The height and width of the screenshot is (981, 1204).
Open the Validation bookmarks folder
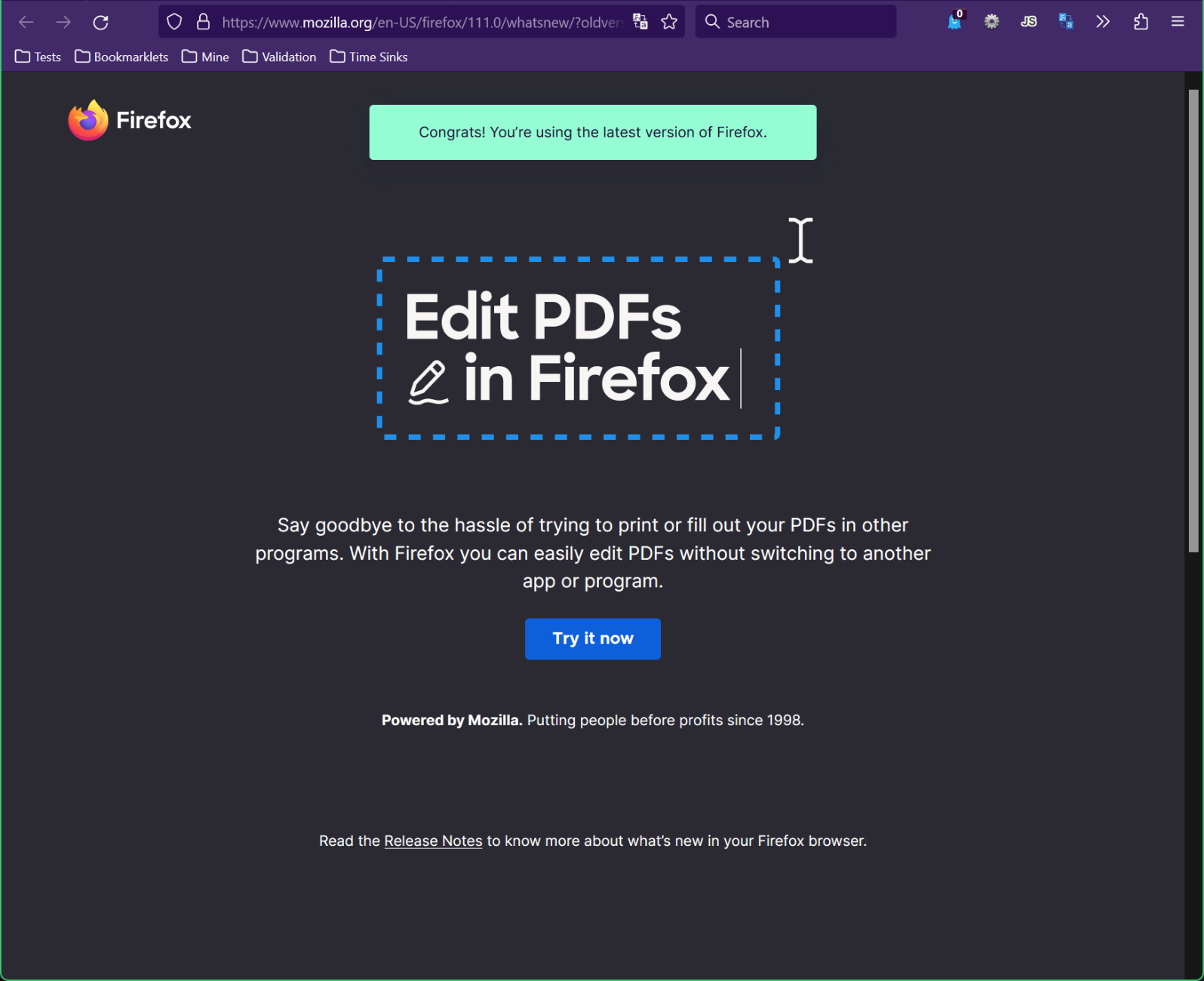pos(279,57)
